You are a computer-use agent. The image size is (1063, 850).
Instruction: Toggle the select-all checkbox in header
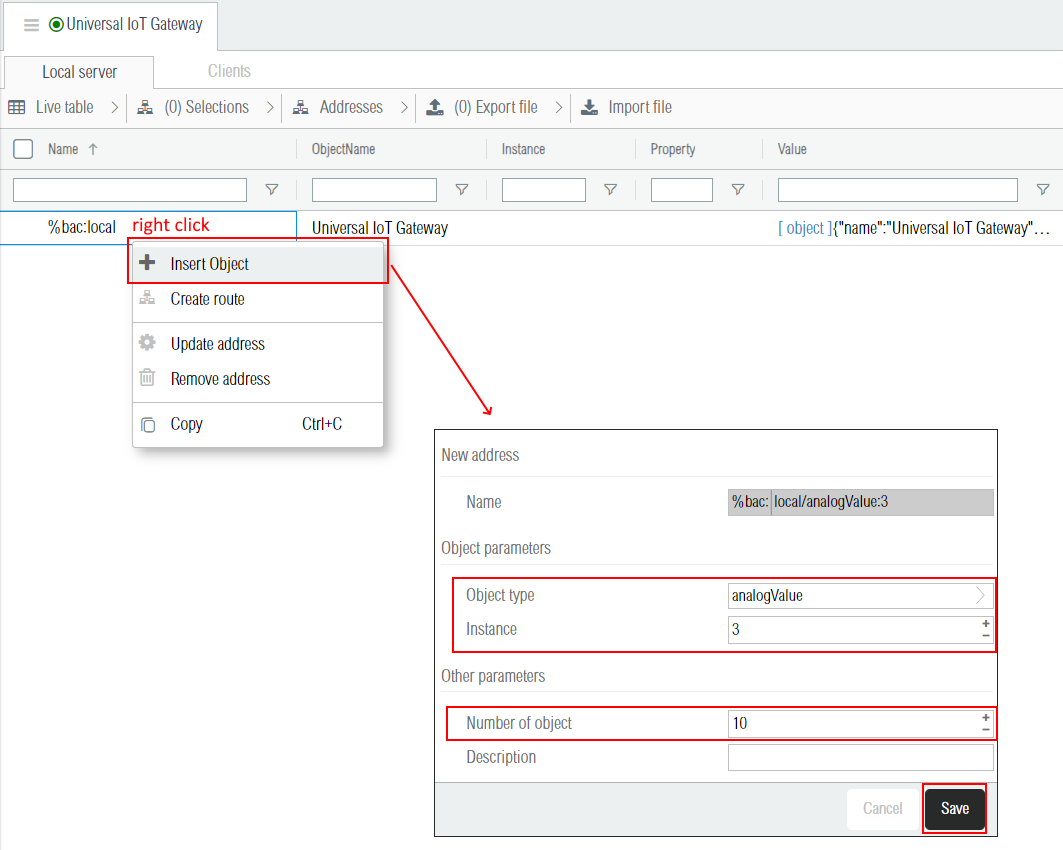23,149
